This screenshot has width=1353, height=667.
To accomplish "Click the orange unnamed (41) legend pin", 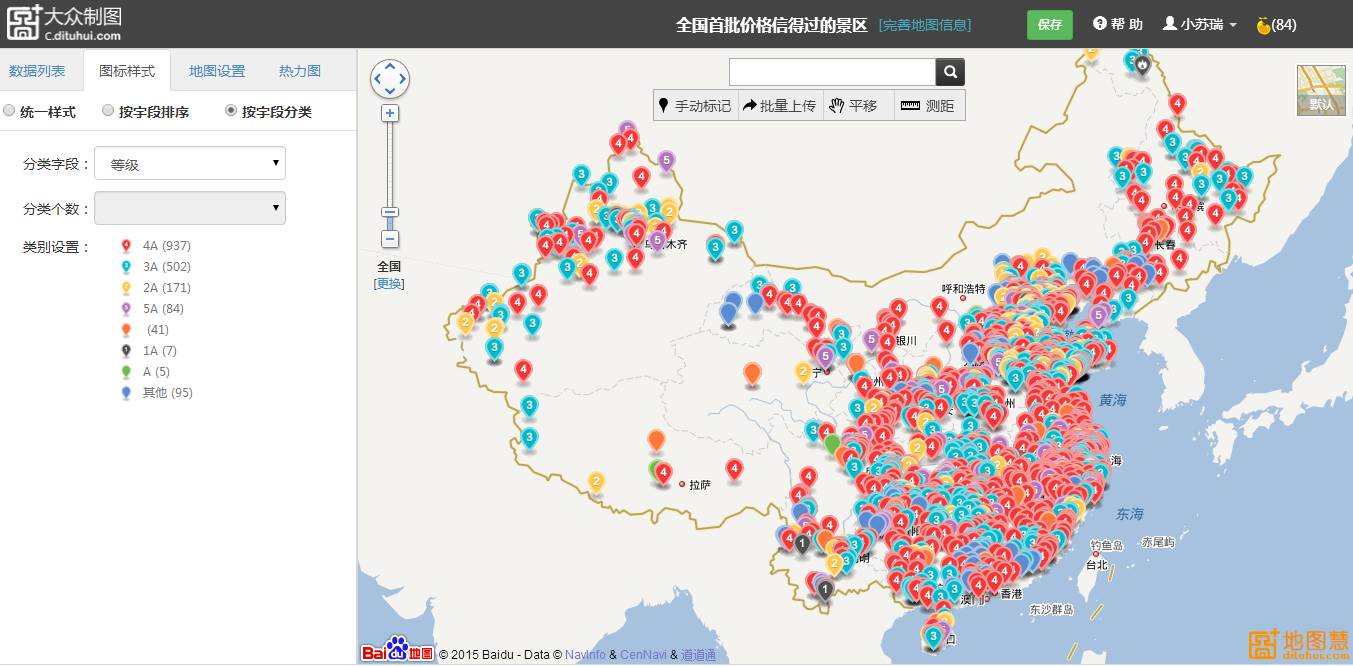I will tap(125, 330).
